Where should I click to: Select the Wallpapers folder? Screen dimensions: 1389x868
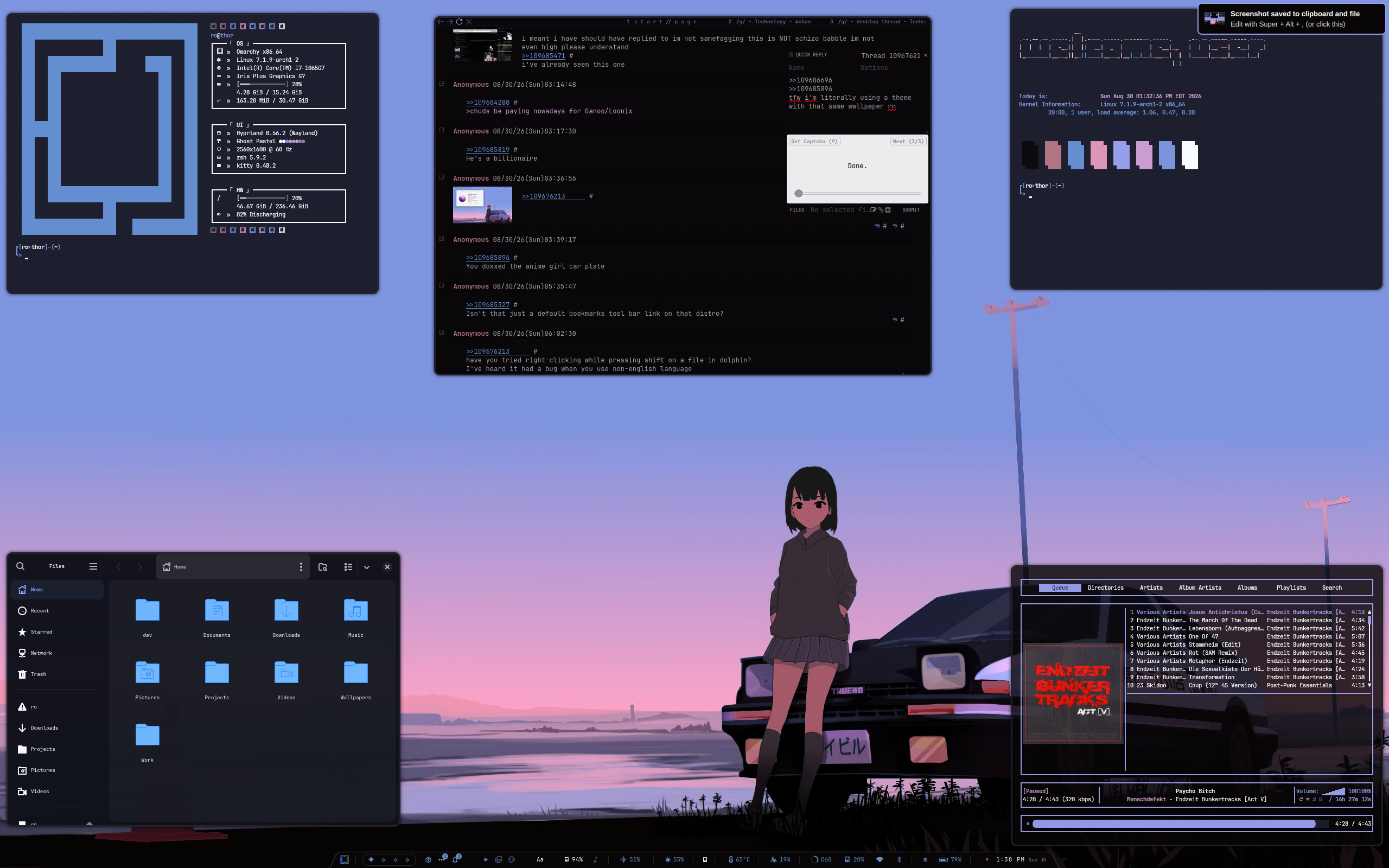(356, 680)
